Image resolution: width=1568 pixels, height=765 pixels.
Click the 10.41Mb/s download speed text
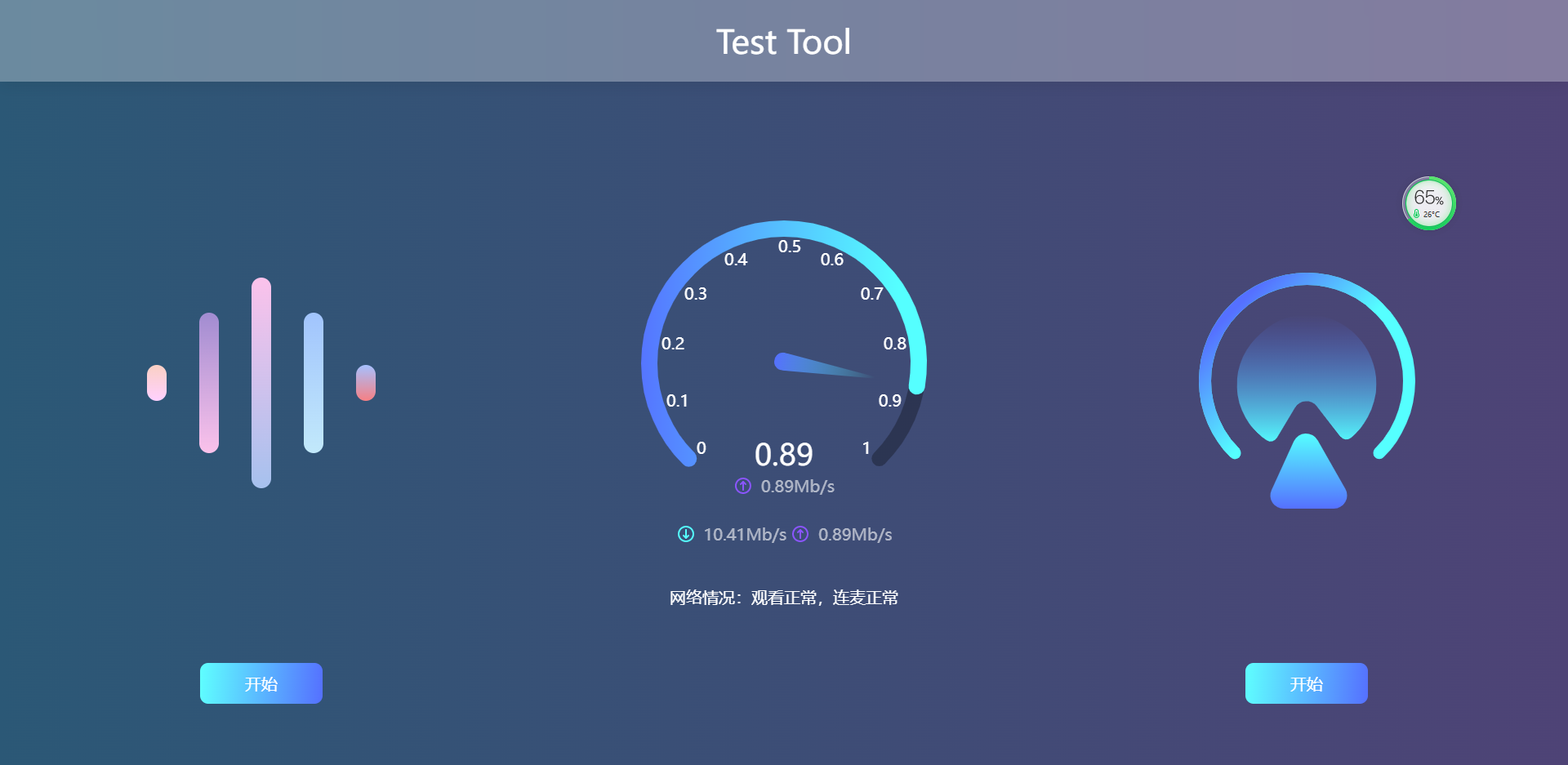745,534
